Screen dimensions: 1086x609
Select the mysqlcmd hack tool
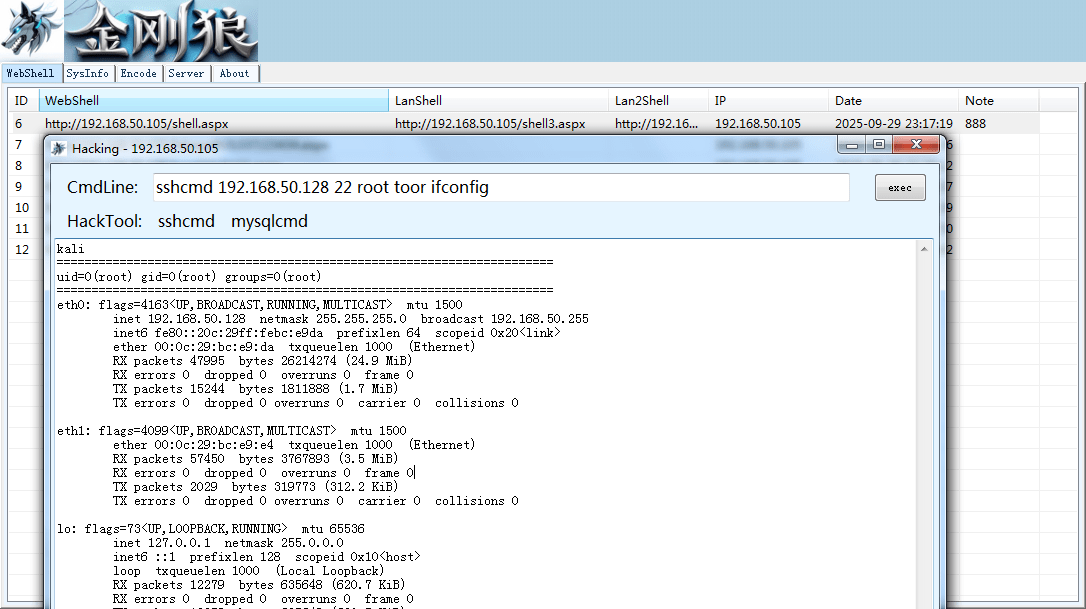pos(269,221)
